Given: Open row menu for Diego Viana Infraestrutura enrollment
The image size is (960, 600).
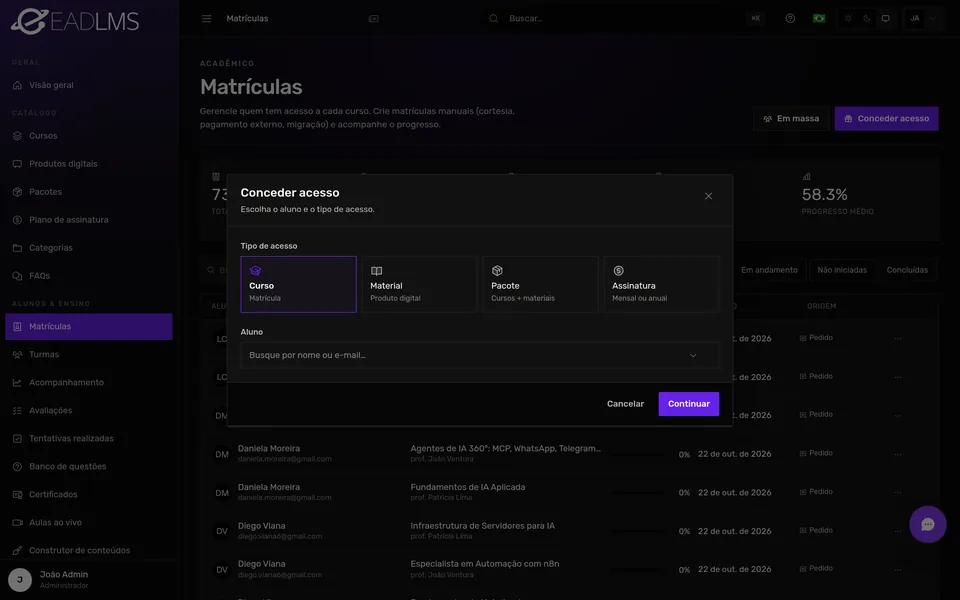Looking at the screenshot, I should click(898, 531).
